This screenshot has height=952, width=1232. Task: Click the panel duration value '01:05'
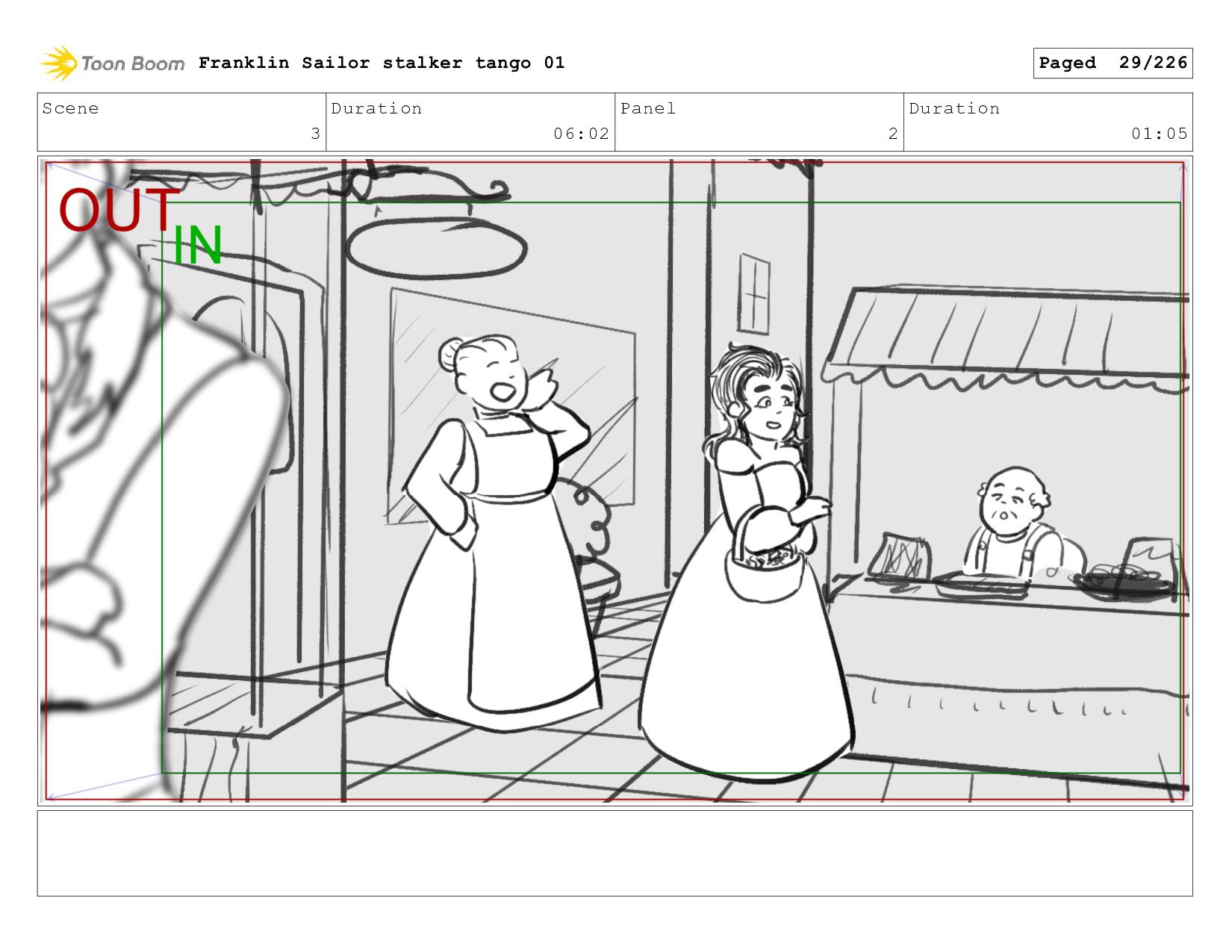pos(1159,134)
